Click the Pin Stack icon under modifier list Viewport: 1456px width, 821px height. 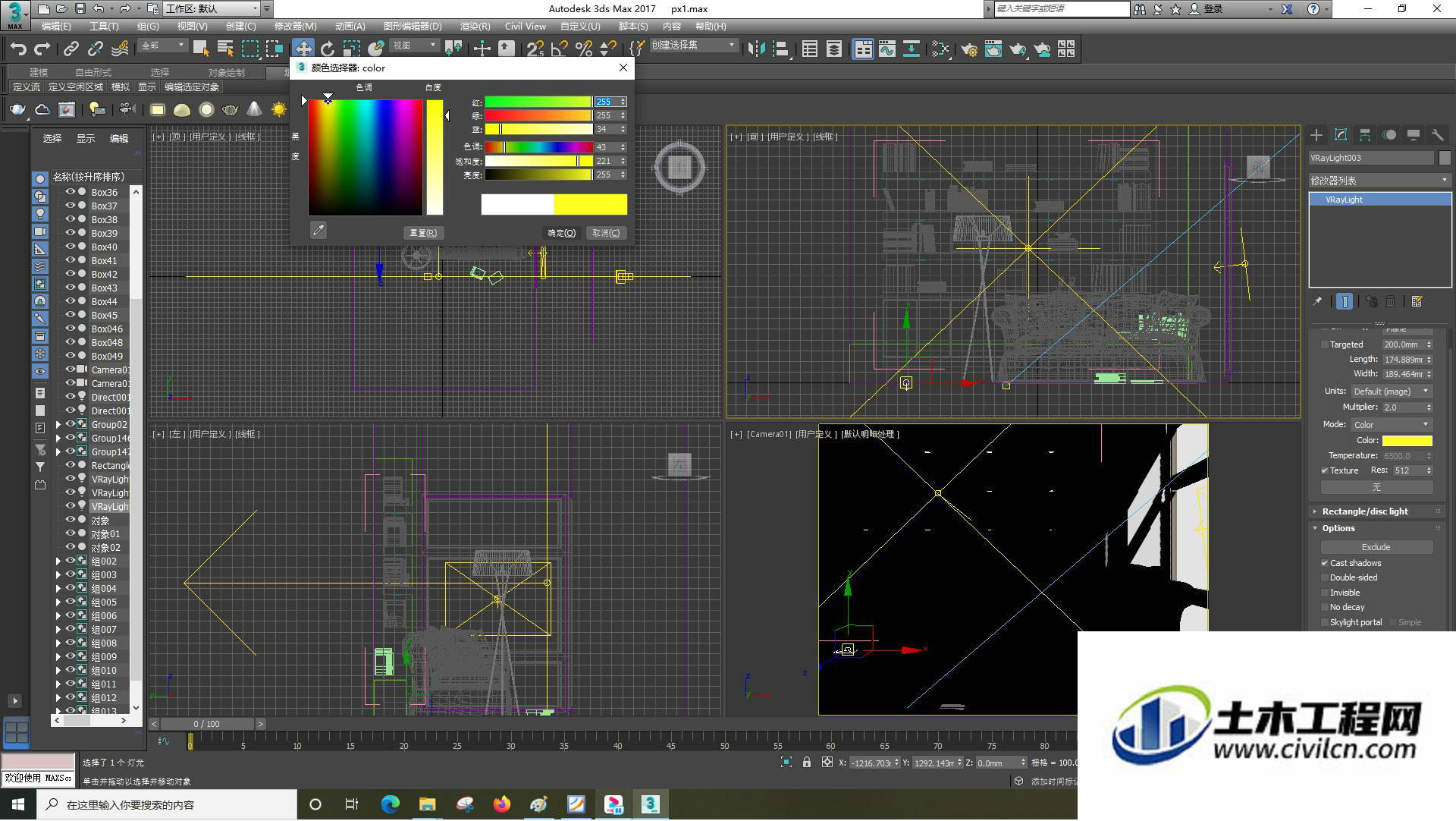coord(1317,301)
